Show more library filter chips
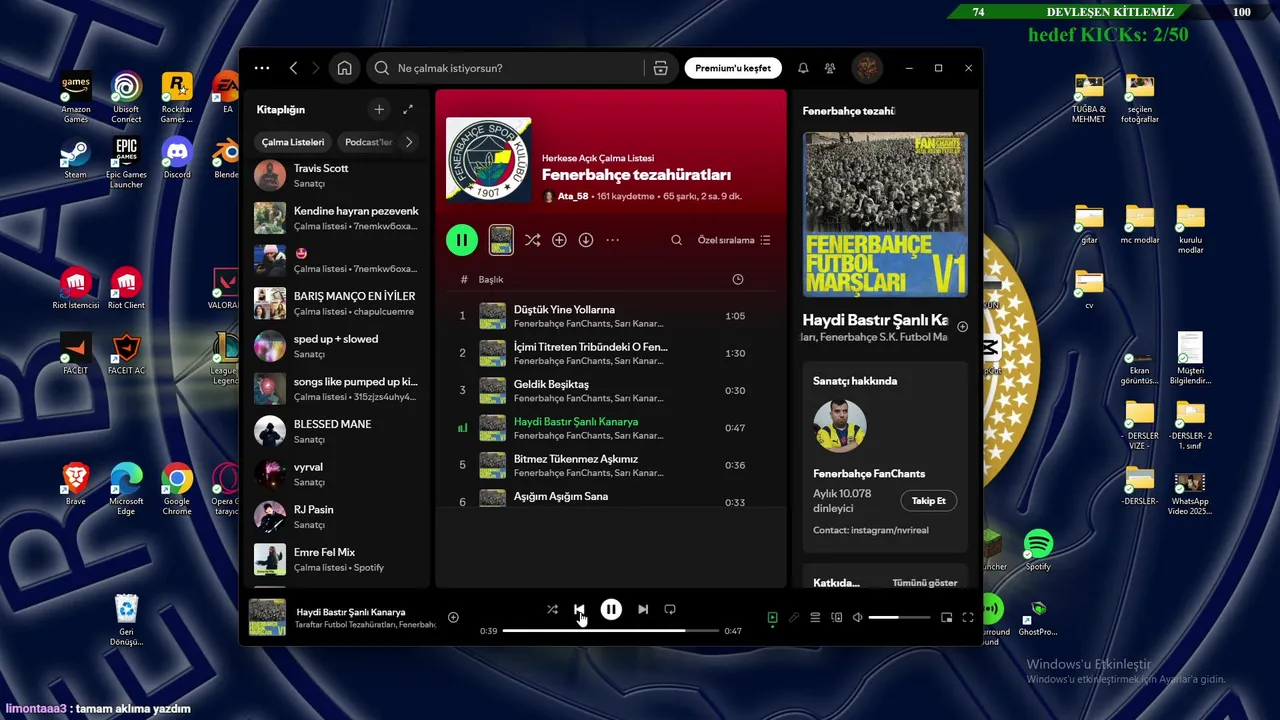Screen dimensions: 1280x720 point(408,142)
